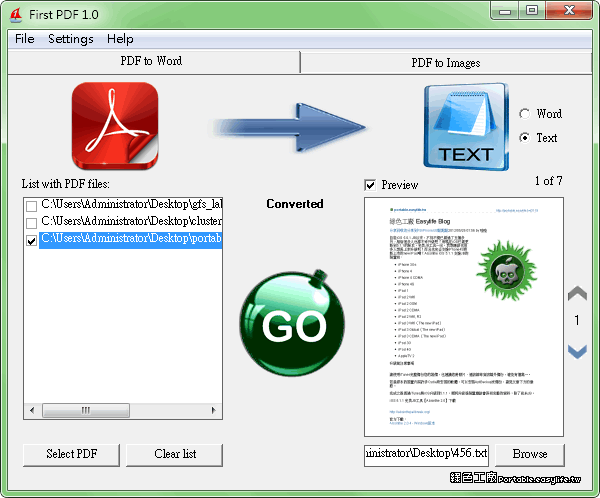The width and height of the screenshot is (600, 498).
Task: Close the First PDF window
Action: [569, 11]
